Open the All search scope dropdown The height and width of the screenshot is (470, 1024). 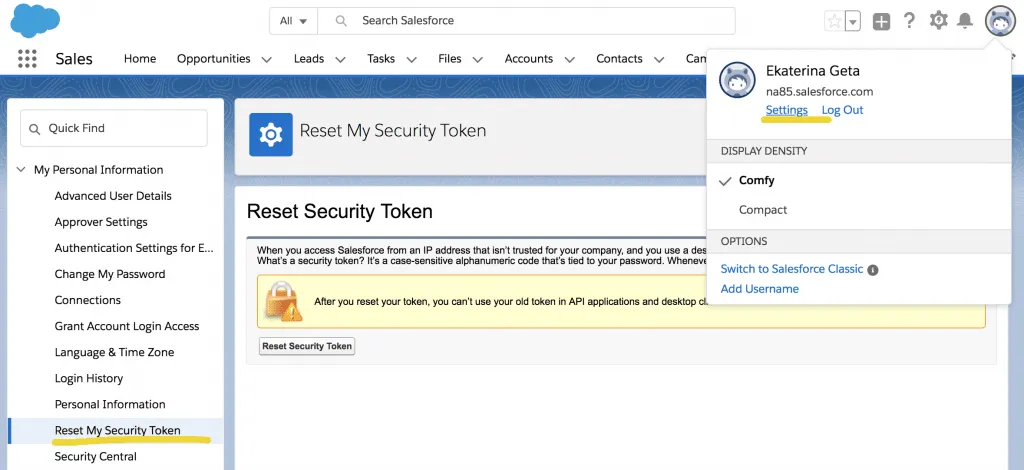coord(293,21)
